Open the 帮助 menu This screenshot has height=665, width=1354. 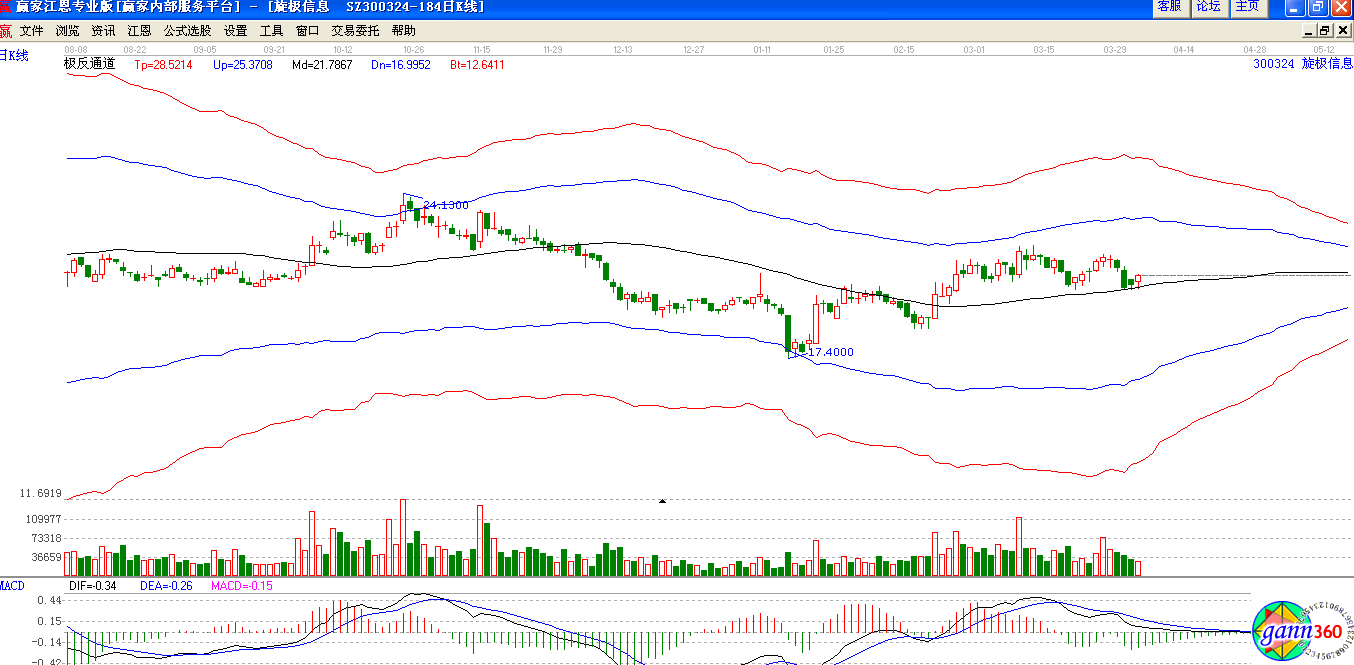click(403, 31)
